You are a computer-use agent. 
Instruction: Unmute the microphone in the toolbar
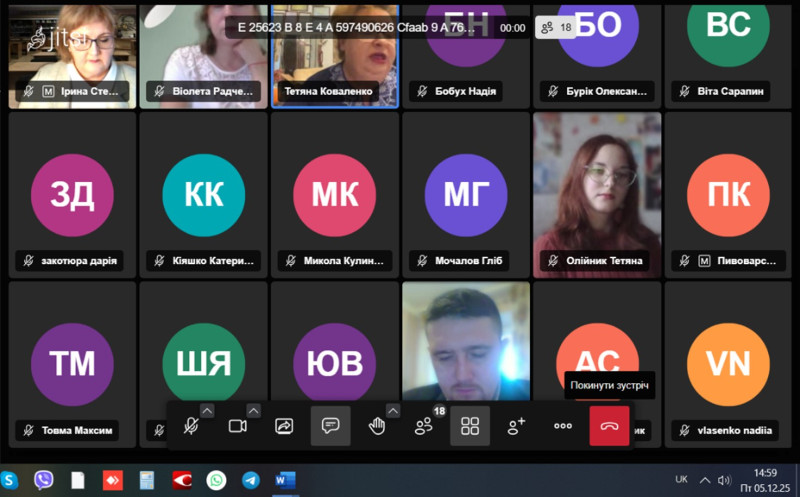[x=190, y=426]
